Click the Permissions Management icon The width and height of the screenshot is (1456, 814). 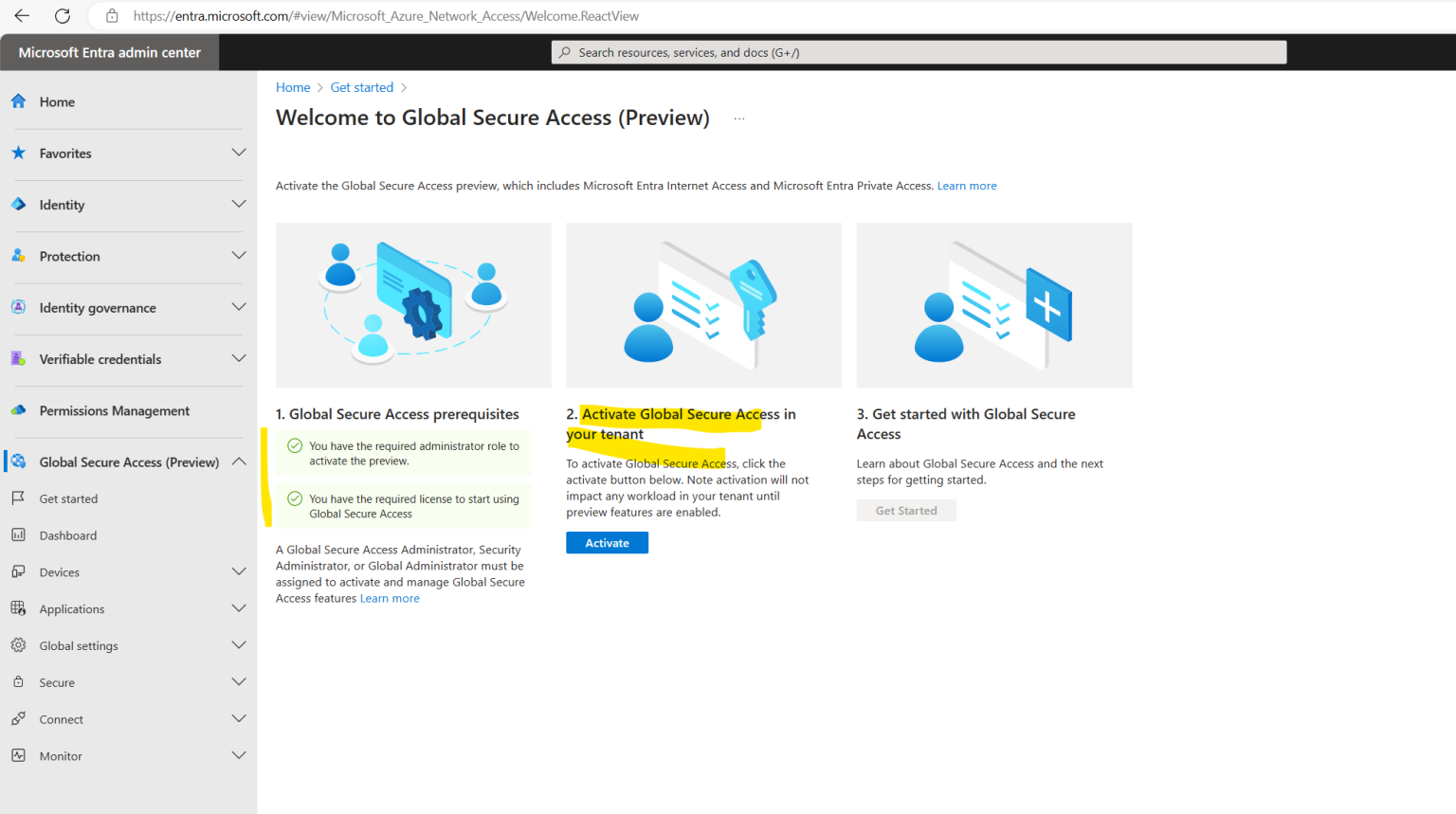pyautogui.click(x=18, y=410)
